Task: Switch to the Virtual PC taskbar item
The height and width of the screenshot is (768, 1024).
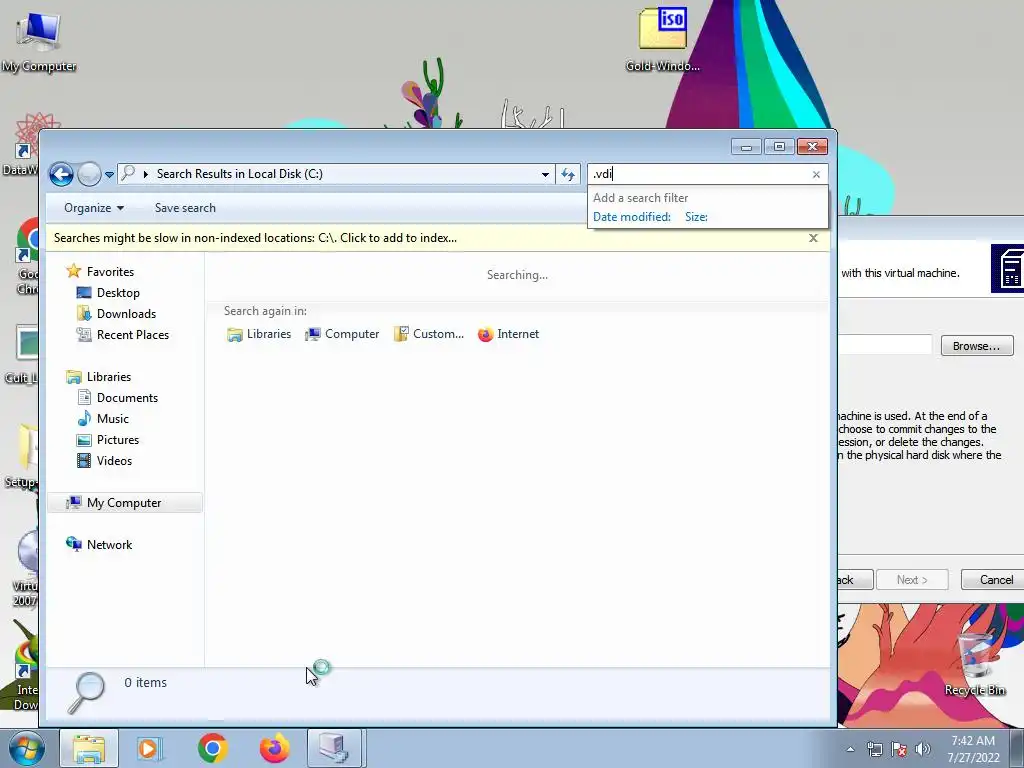Action: pos(334,748)
